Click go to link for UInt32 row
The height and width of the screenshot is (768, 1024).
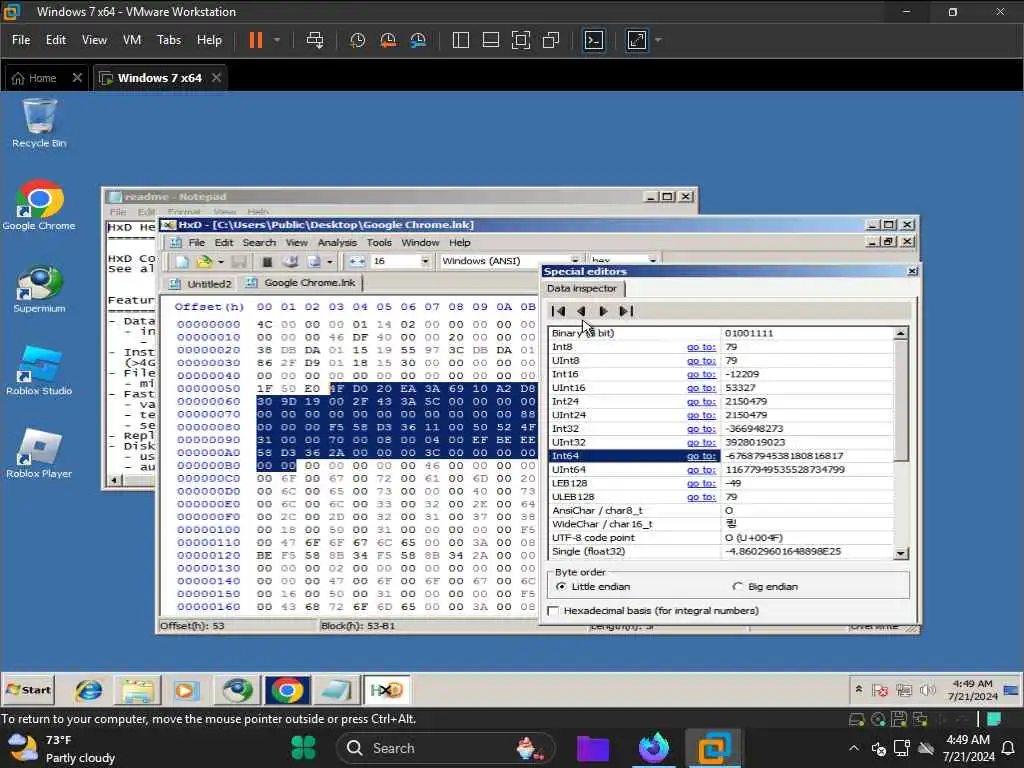coord(701,442)
